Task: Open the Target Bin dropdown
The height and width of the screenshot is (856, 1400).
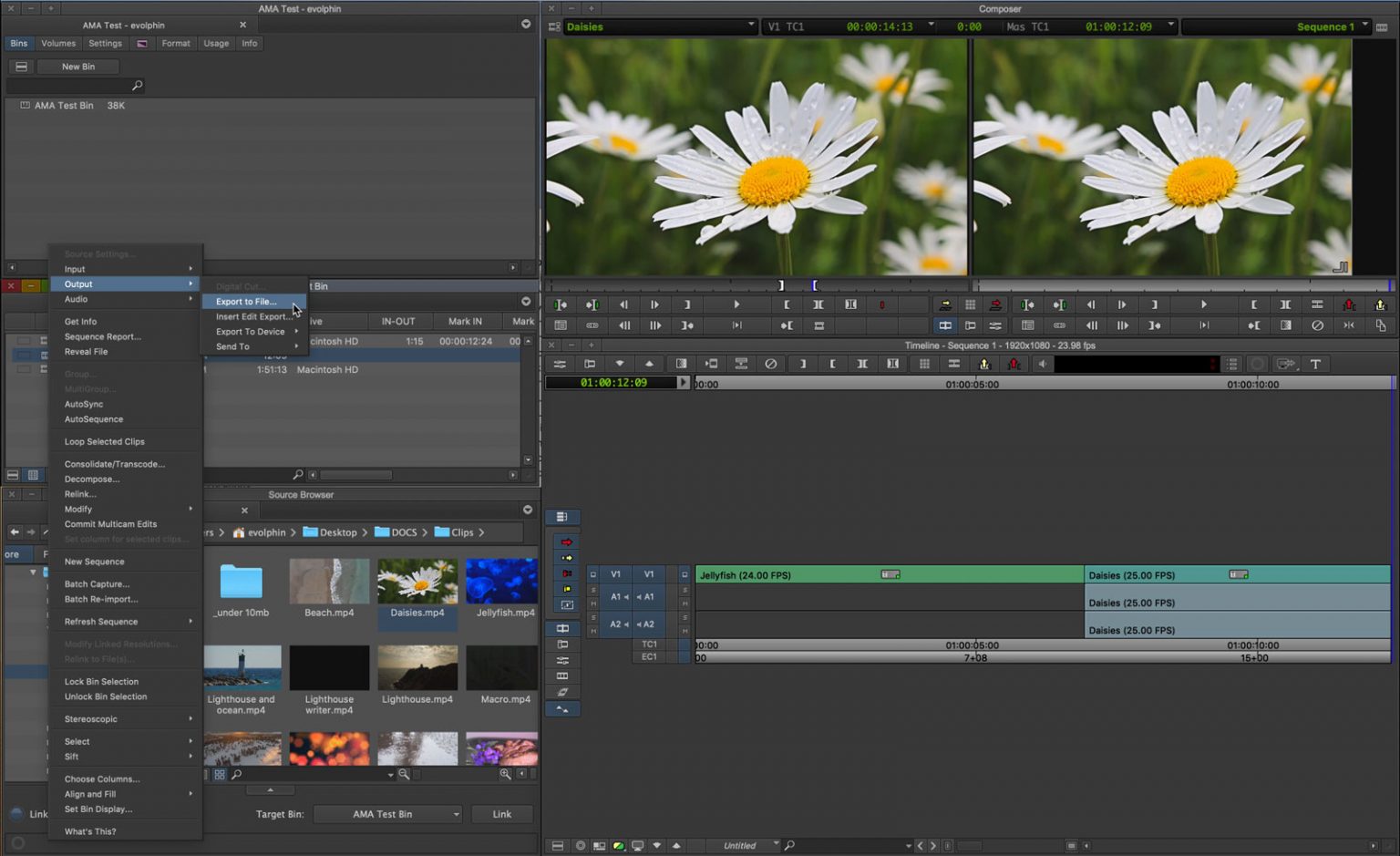Action: pyautogui.click(x=387, y=814)
